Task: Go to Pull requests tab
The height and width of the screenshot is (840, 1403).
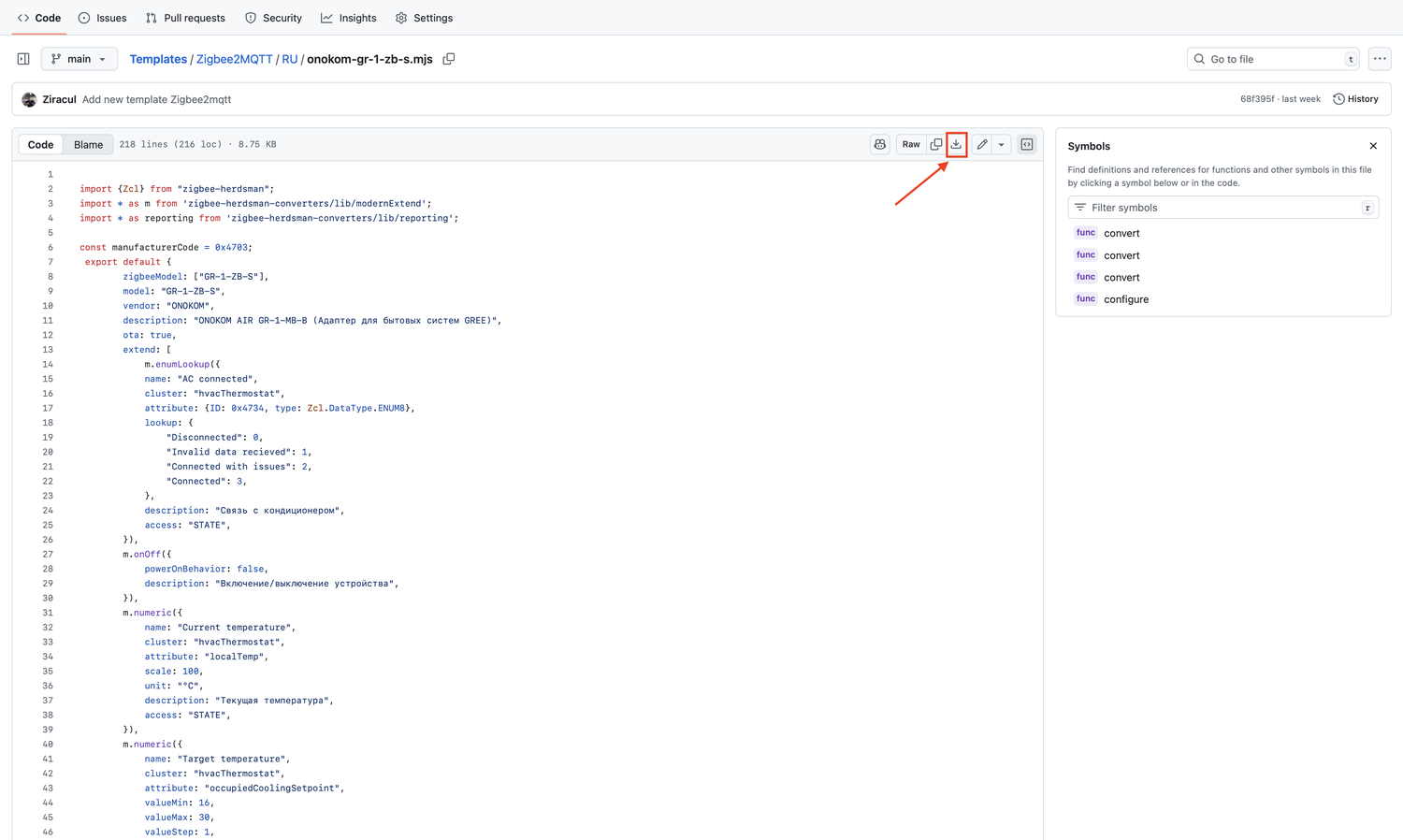Action: click(x=185, y=18)
